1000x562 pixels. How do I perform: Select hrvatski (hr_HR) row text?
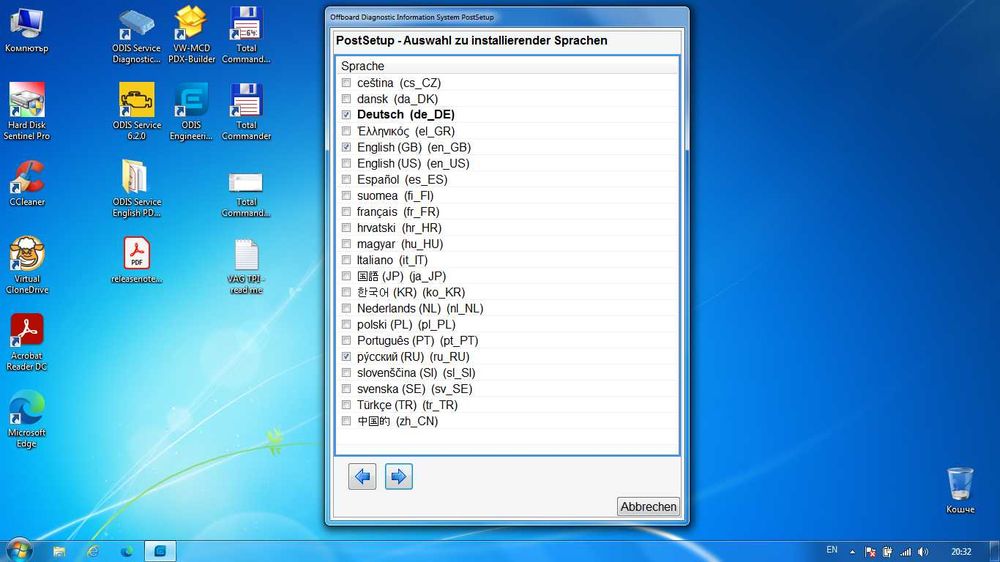[399, 228]
